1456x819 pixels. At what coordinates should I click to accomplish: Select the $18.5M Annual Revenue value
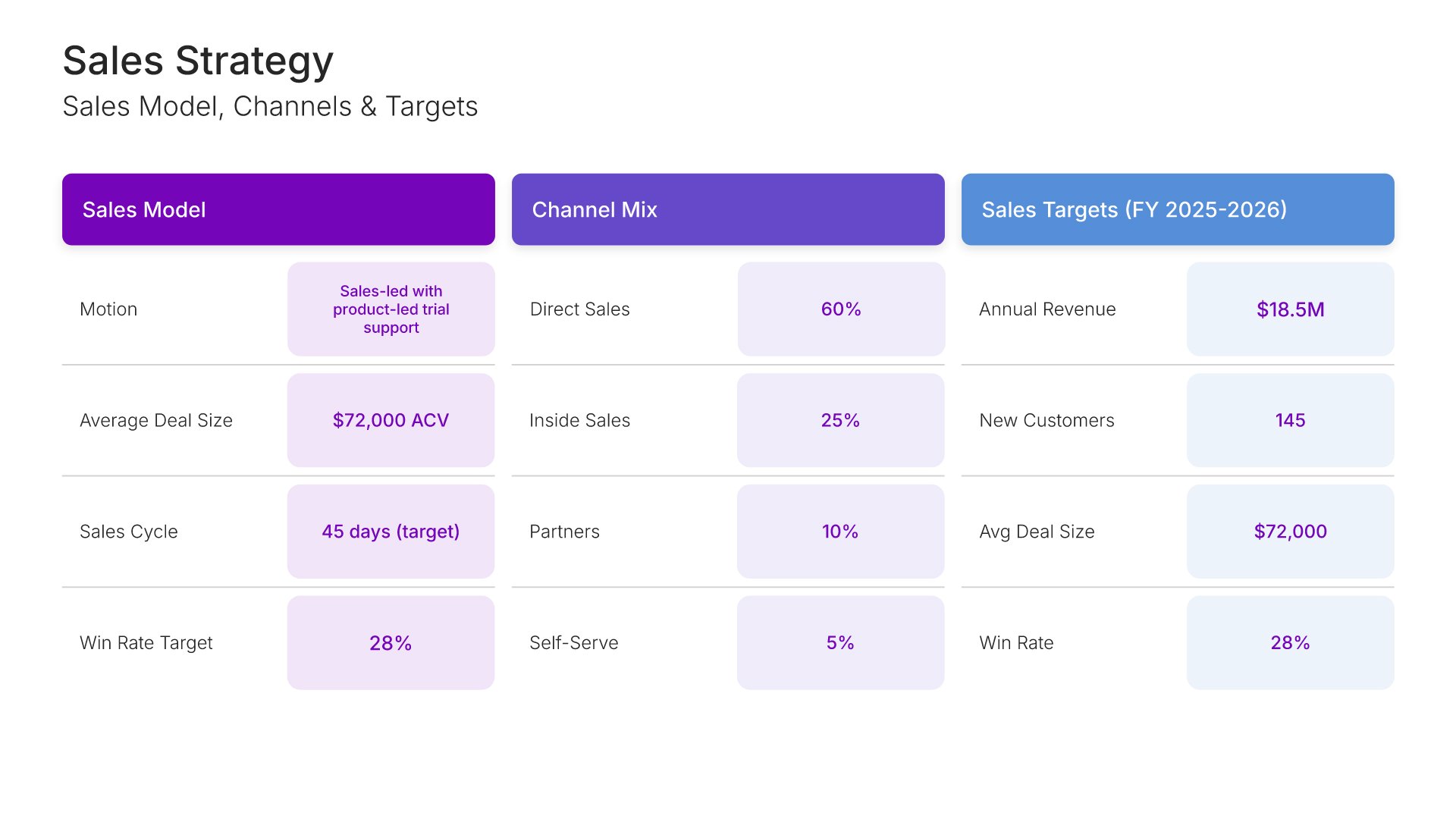click(x=1291, y=309)
